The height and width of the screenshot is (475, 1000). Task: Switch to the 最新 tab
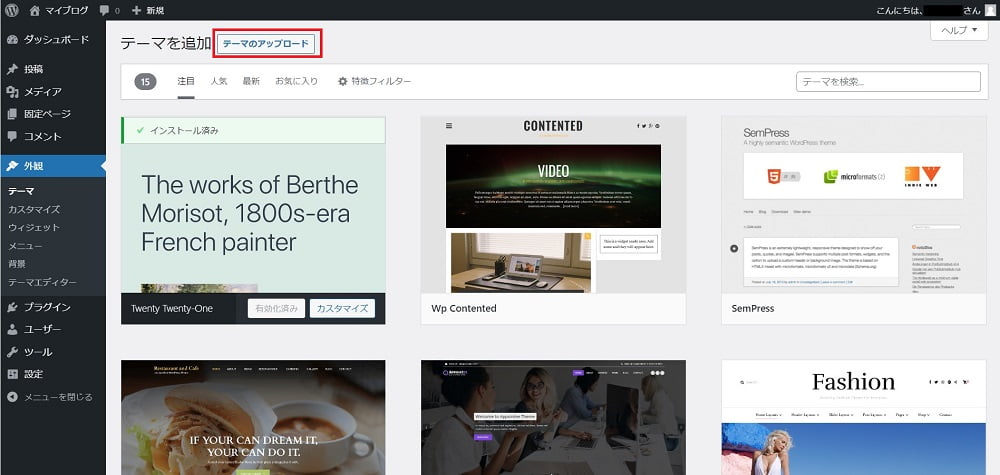(251, 81)
